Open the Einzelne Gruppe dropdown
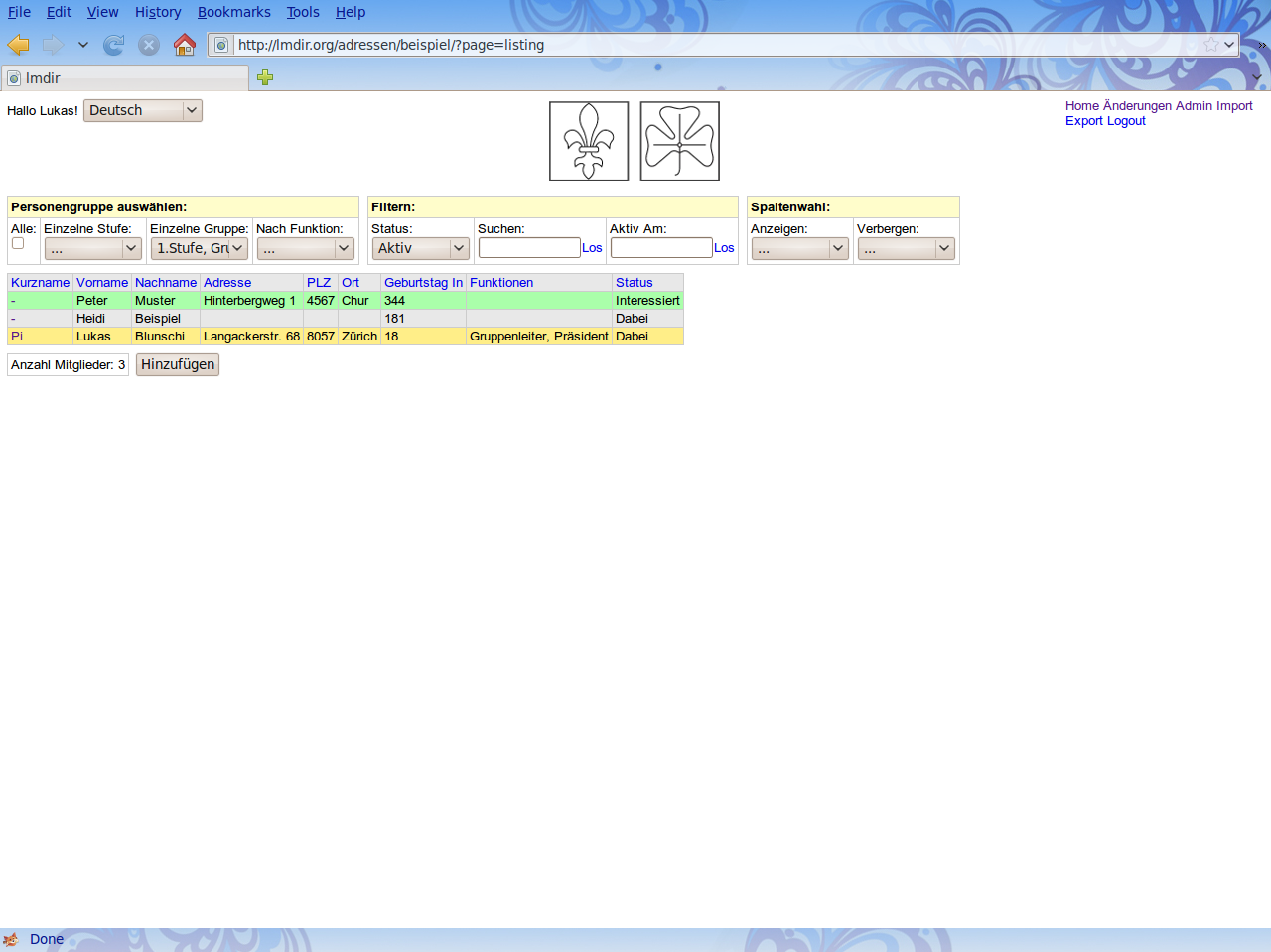 [200, 248]
